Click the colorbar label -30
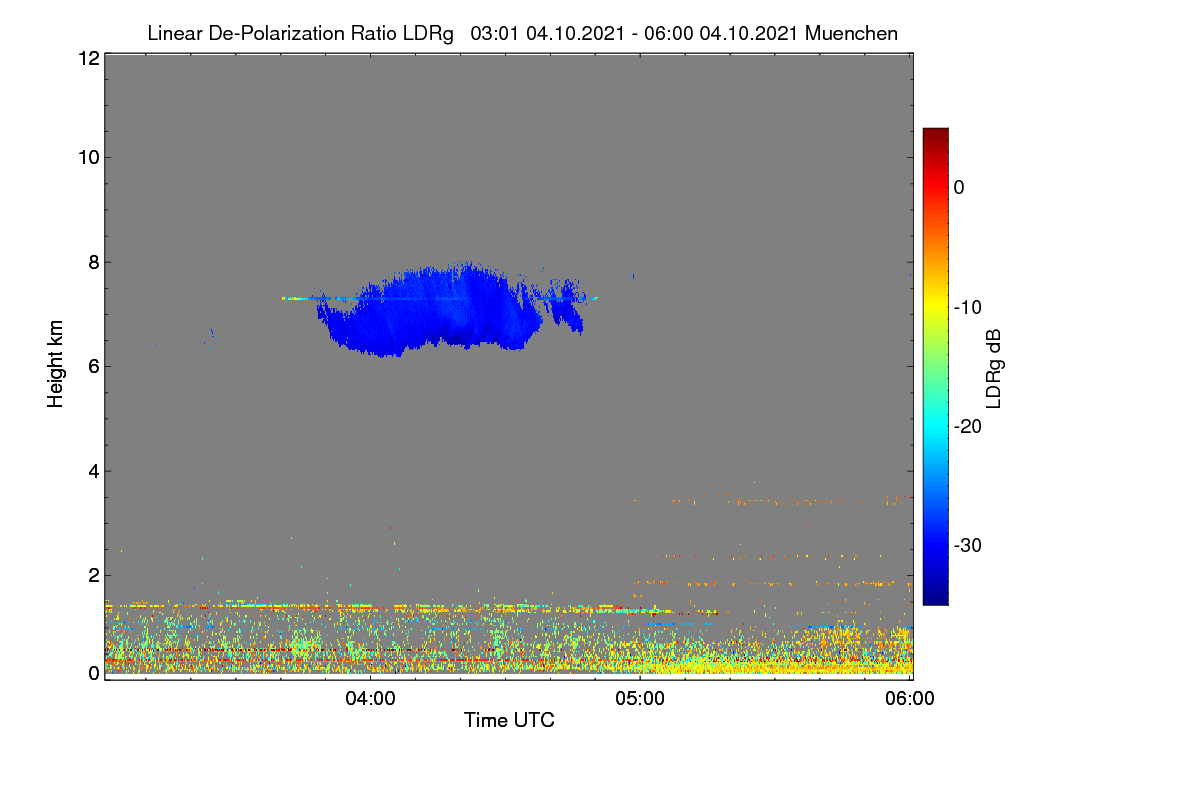The width and height of the screenshot is (1200, 800). click(x=969, y=546)
